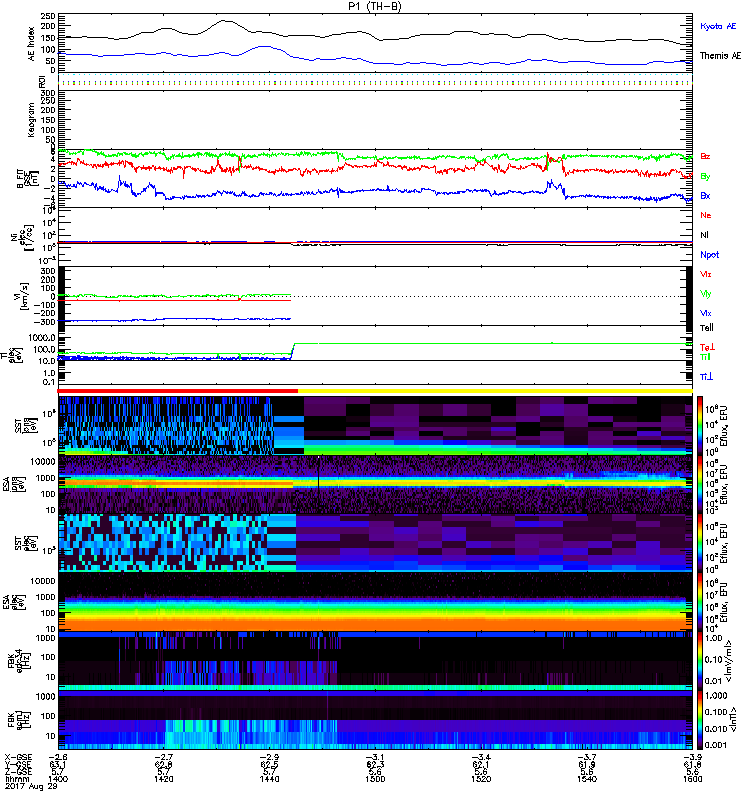Click the 250 tick on the AE Index axis
Image resolution: width=750 pixels, height=800 pixels.
point(48,16)
